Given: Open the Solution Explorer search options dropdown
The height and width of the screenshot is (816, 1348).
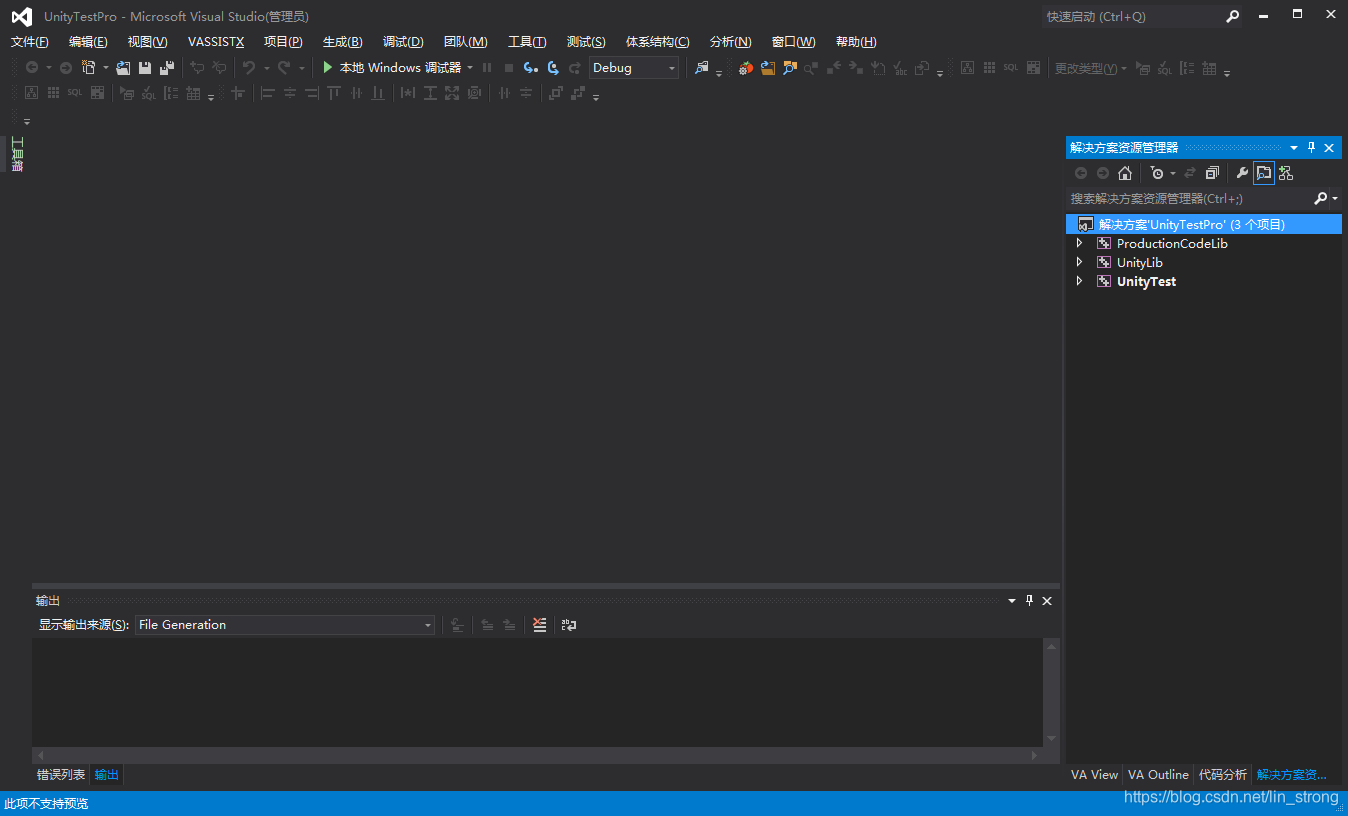Looking at the screenshot, I should pos(1335,199).
